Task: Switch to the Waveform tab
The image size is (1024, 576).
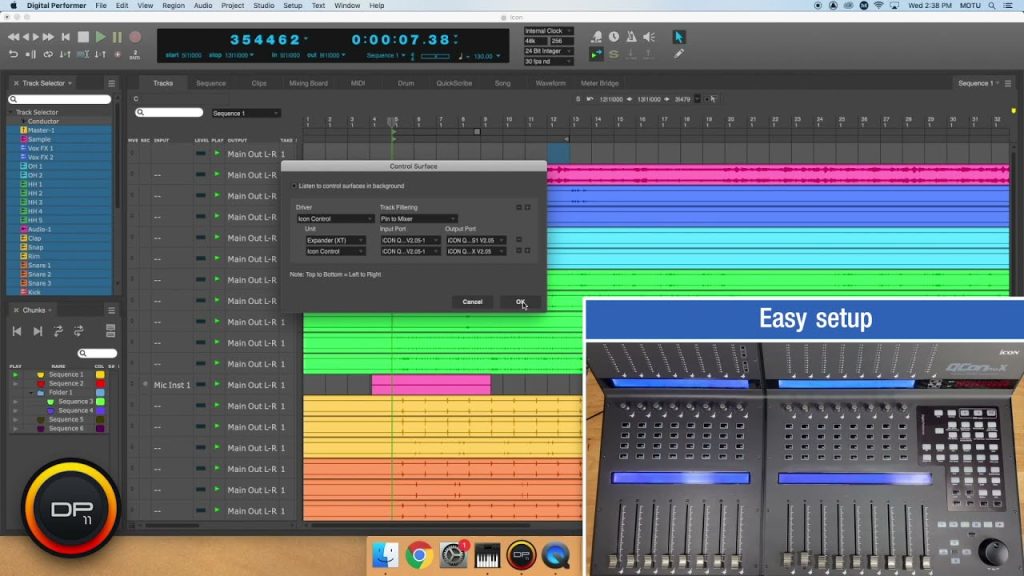Action: [551, 84]
